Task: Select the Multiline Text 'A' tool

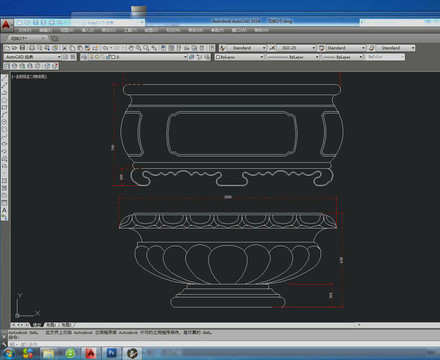Action: [x=4, y=210]
